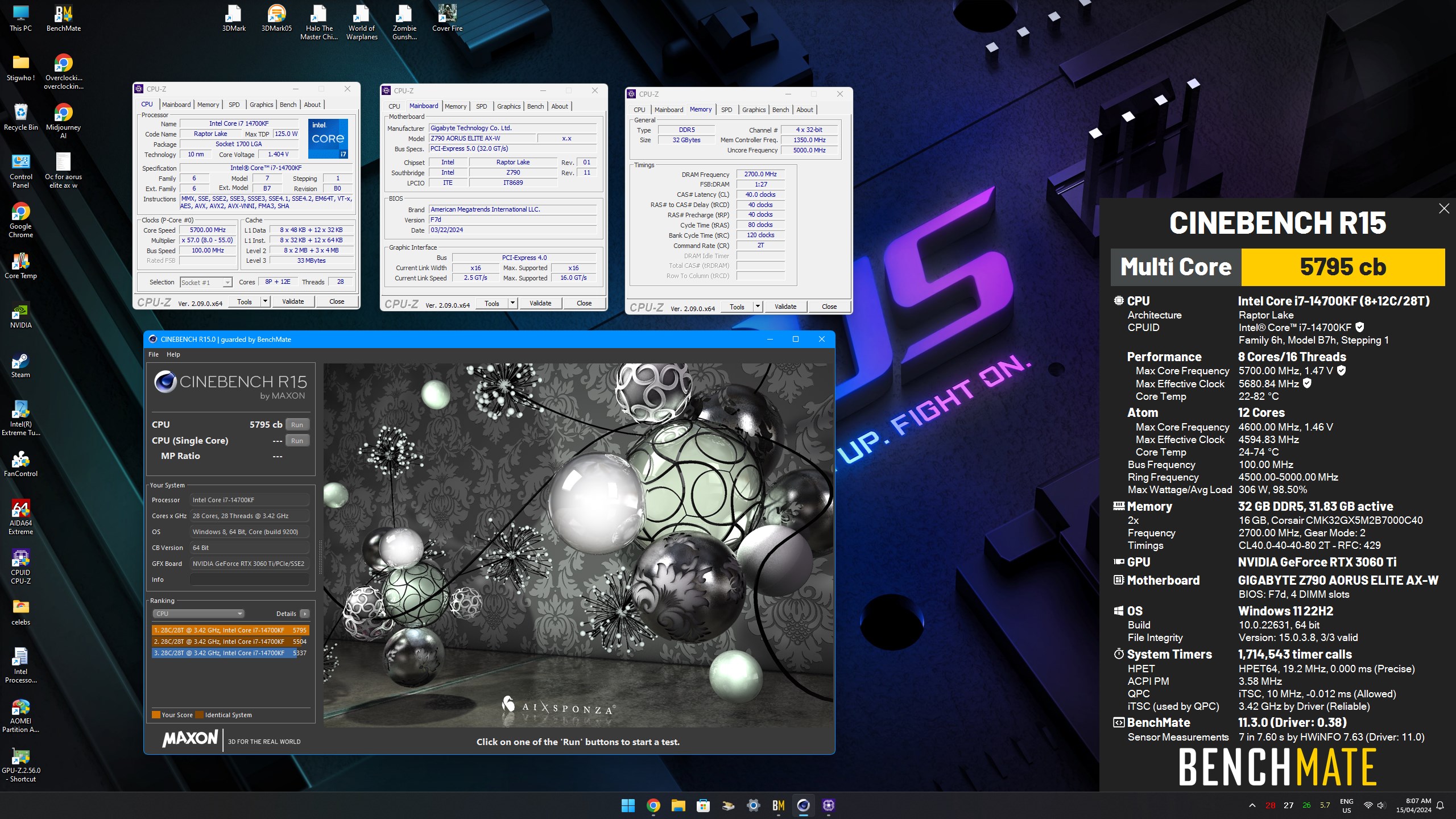Expand Tools dropdown arrow in Mainboard window
Image resolution: width=1456 pixels, height=819 pixels.
point(512,303)
